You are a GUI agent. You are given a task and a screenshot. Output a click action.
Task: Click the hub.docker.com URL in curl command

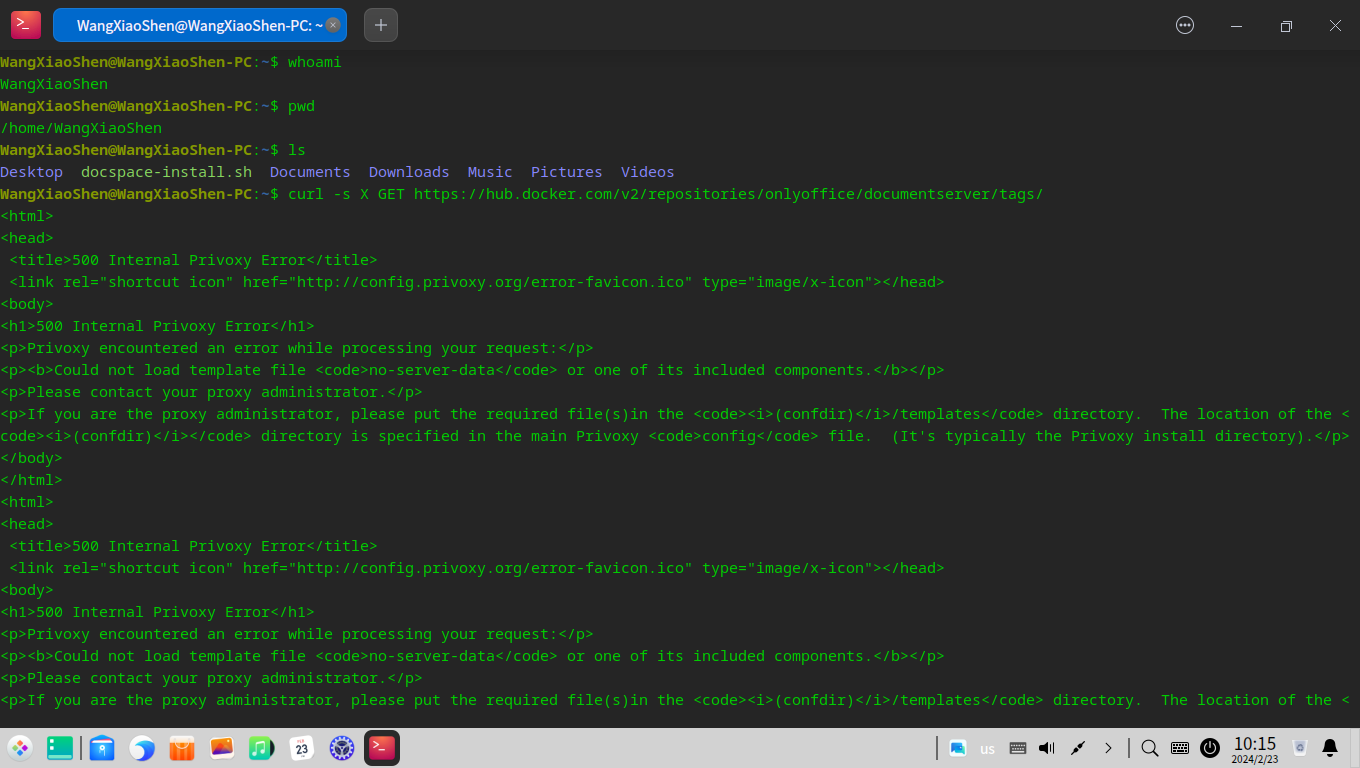[729, 194]
